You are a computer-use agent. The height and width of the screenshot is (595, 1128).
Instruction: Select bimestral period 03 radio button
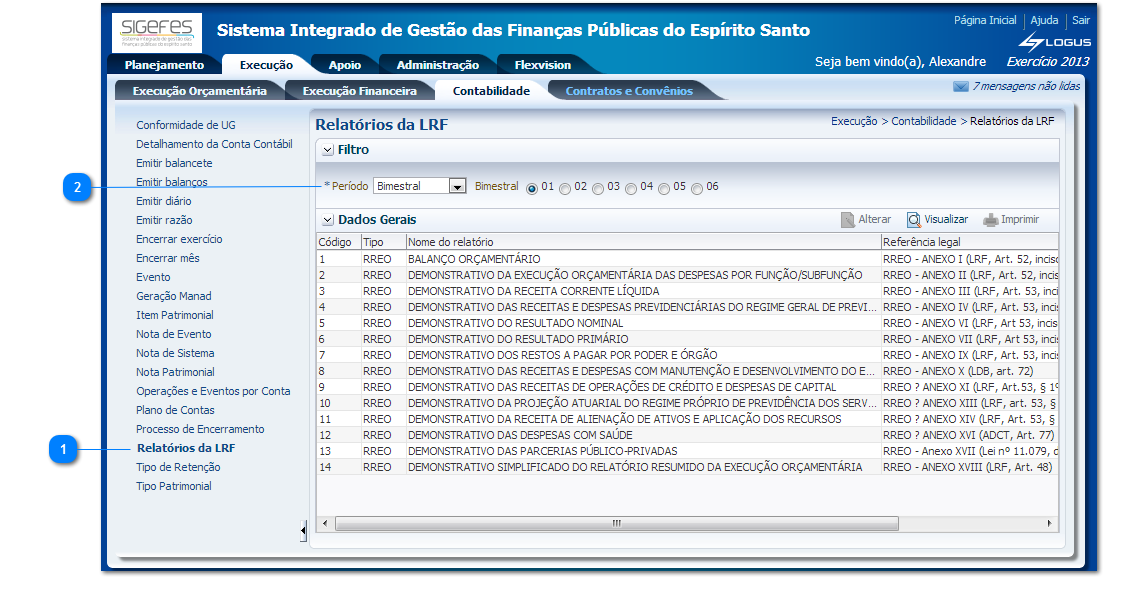[598, 188]
